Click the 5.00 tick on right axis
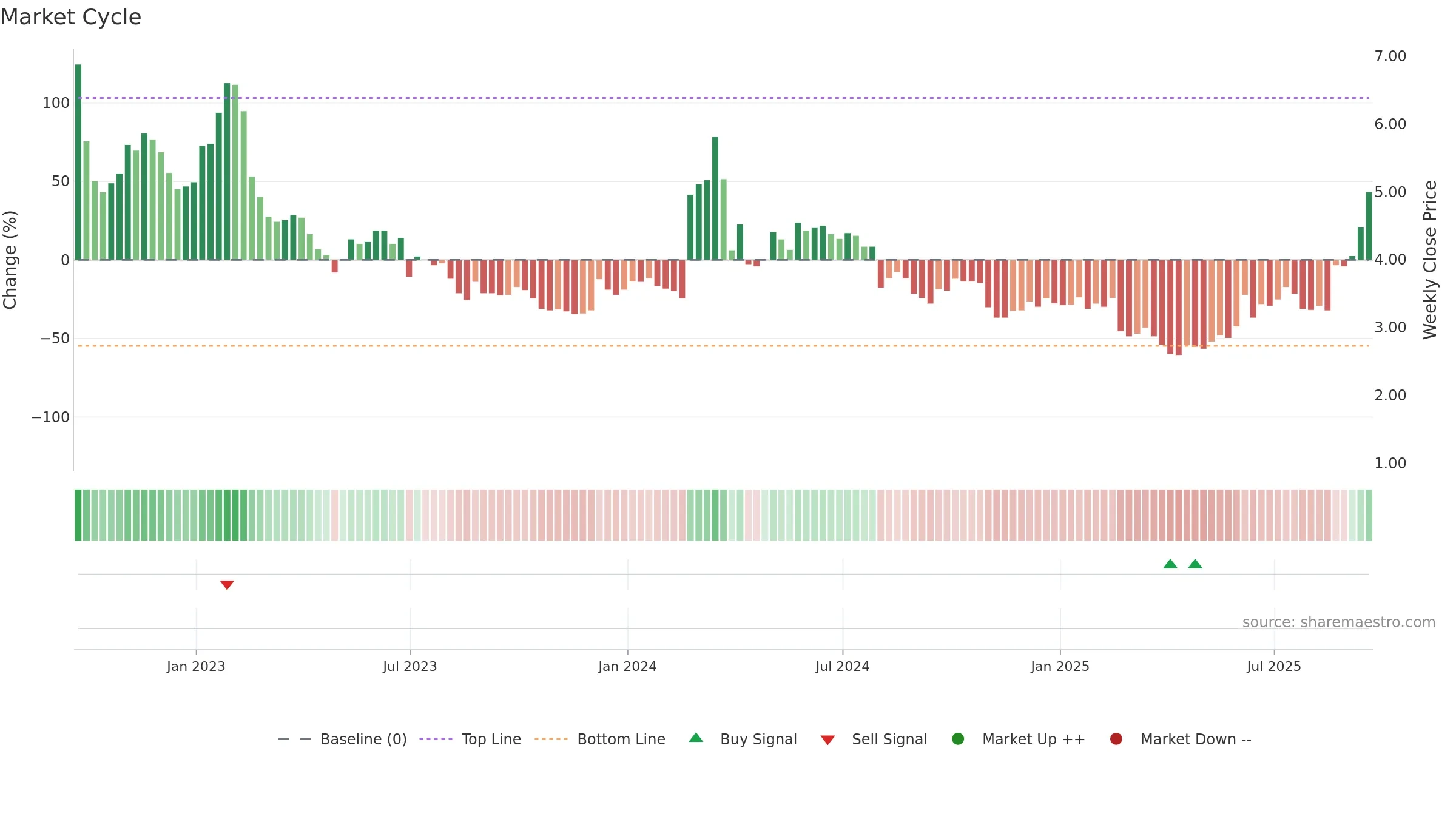Screen dimensions: 1456x819 pyautogui.click(x=1390, y=192)
